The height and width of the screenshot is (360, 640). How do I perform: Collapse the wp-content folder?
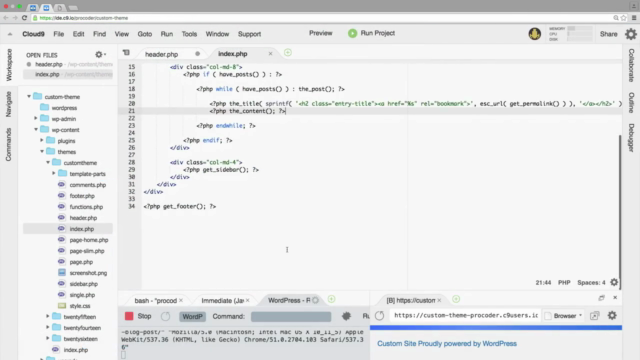coord(36,129)
